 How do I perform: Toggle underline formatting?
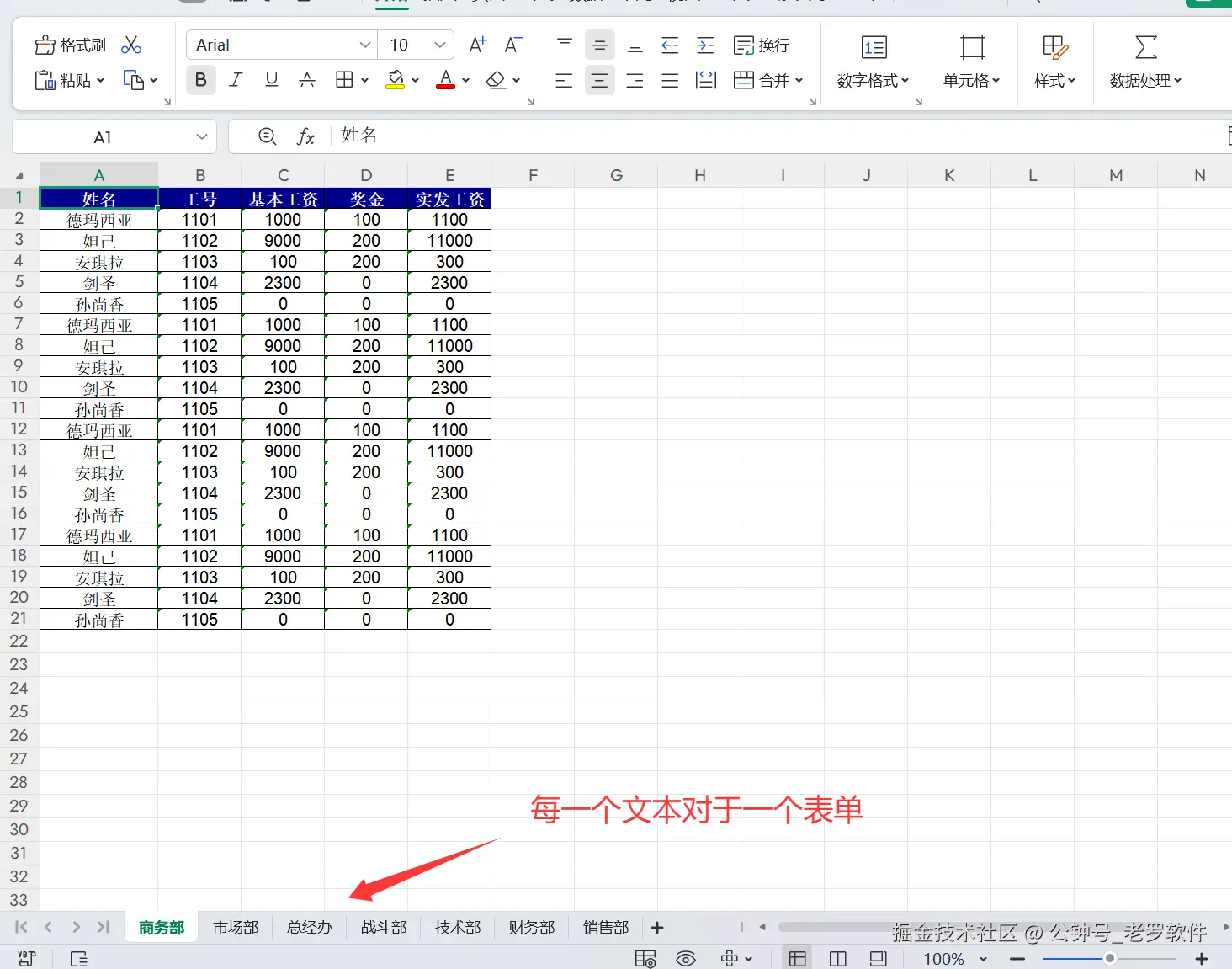pyautogui.click(x=271, y=80)
